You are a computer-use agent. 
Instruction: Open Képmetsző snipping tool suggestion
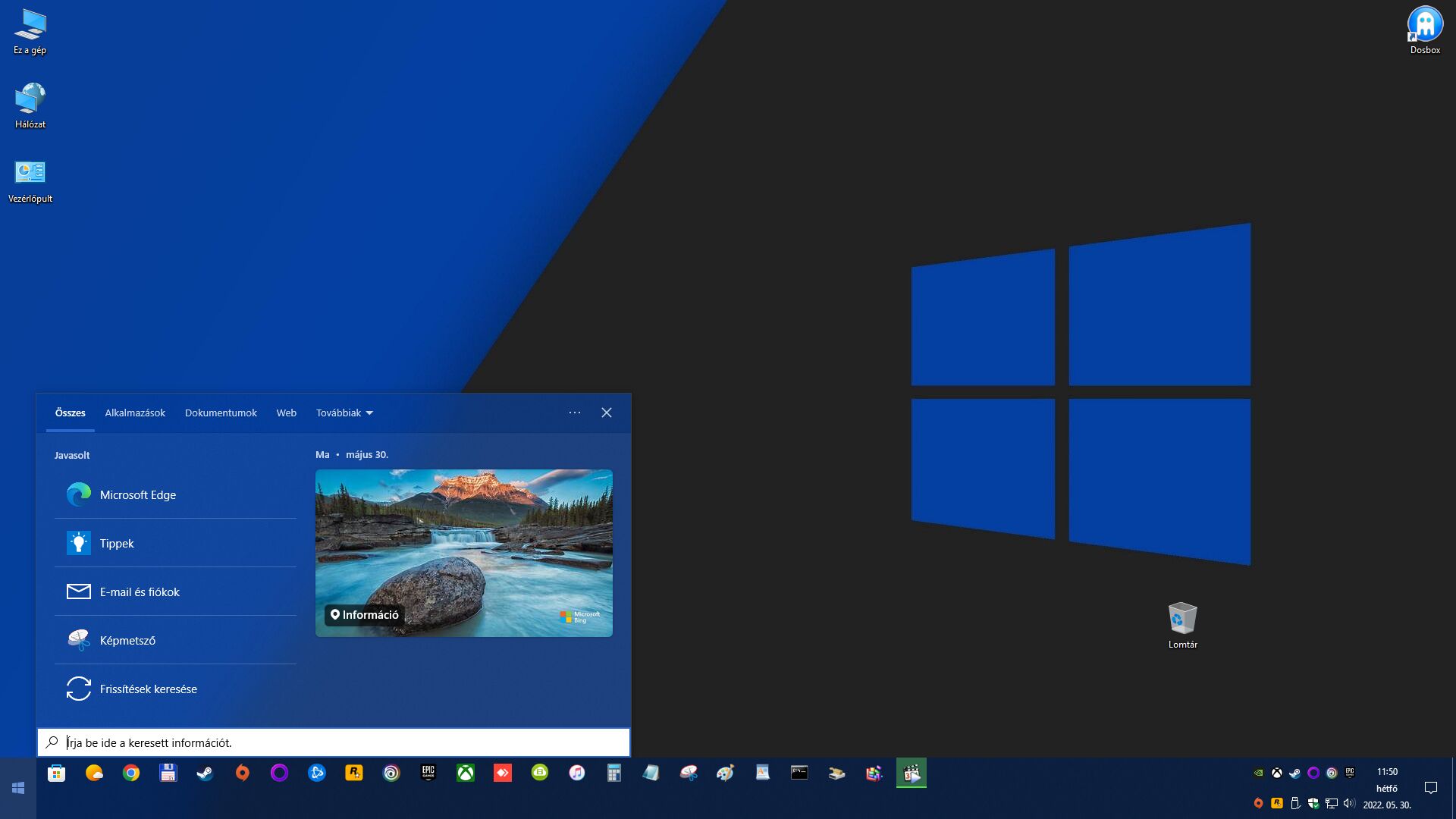coord(127,640)
